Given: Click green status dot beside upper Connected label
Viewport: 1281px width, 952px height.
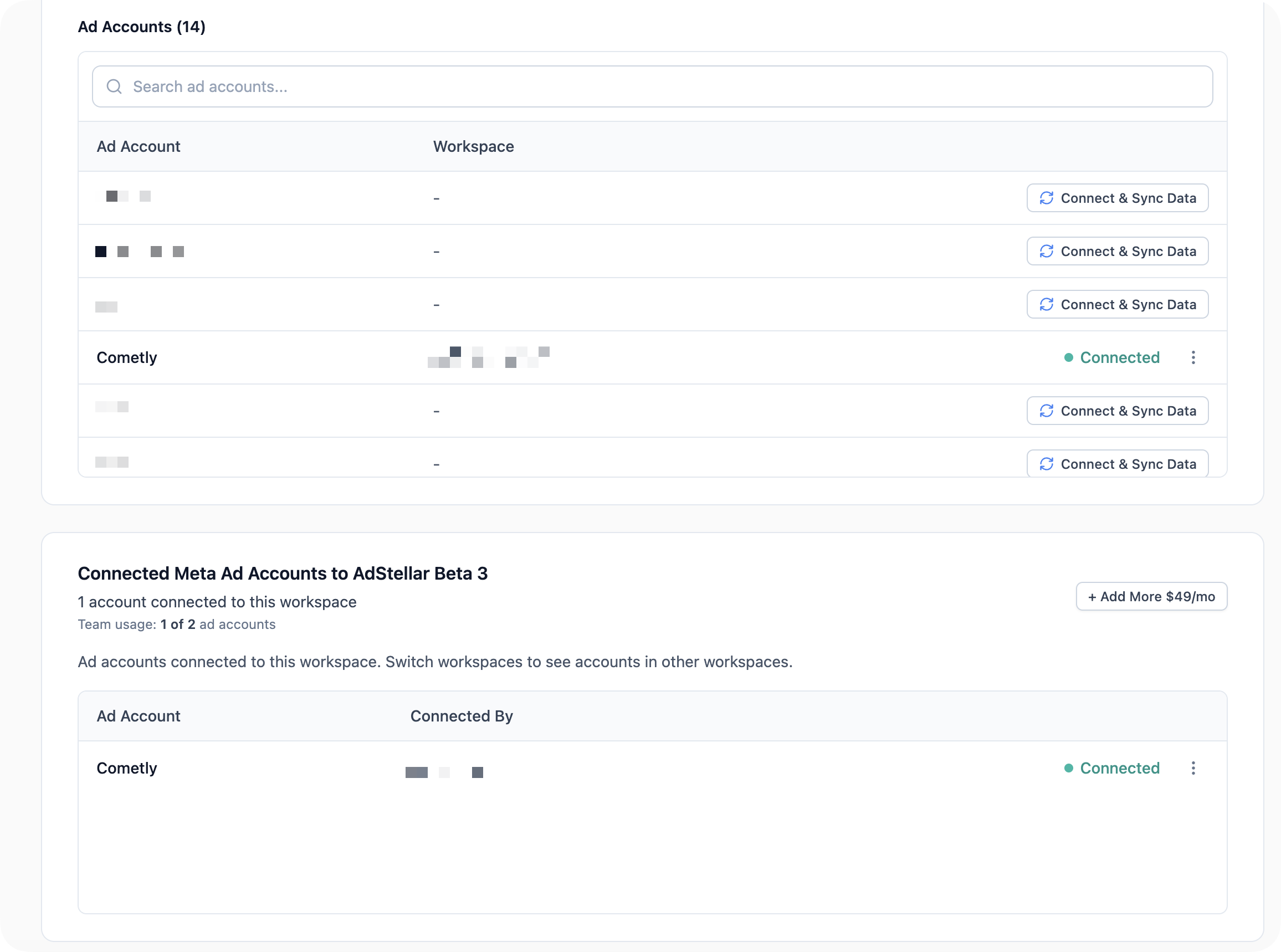Looking at the screenshot, I should tap(1068, 357).
